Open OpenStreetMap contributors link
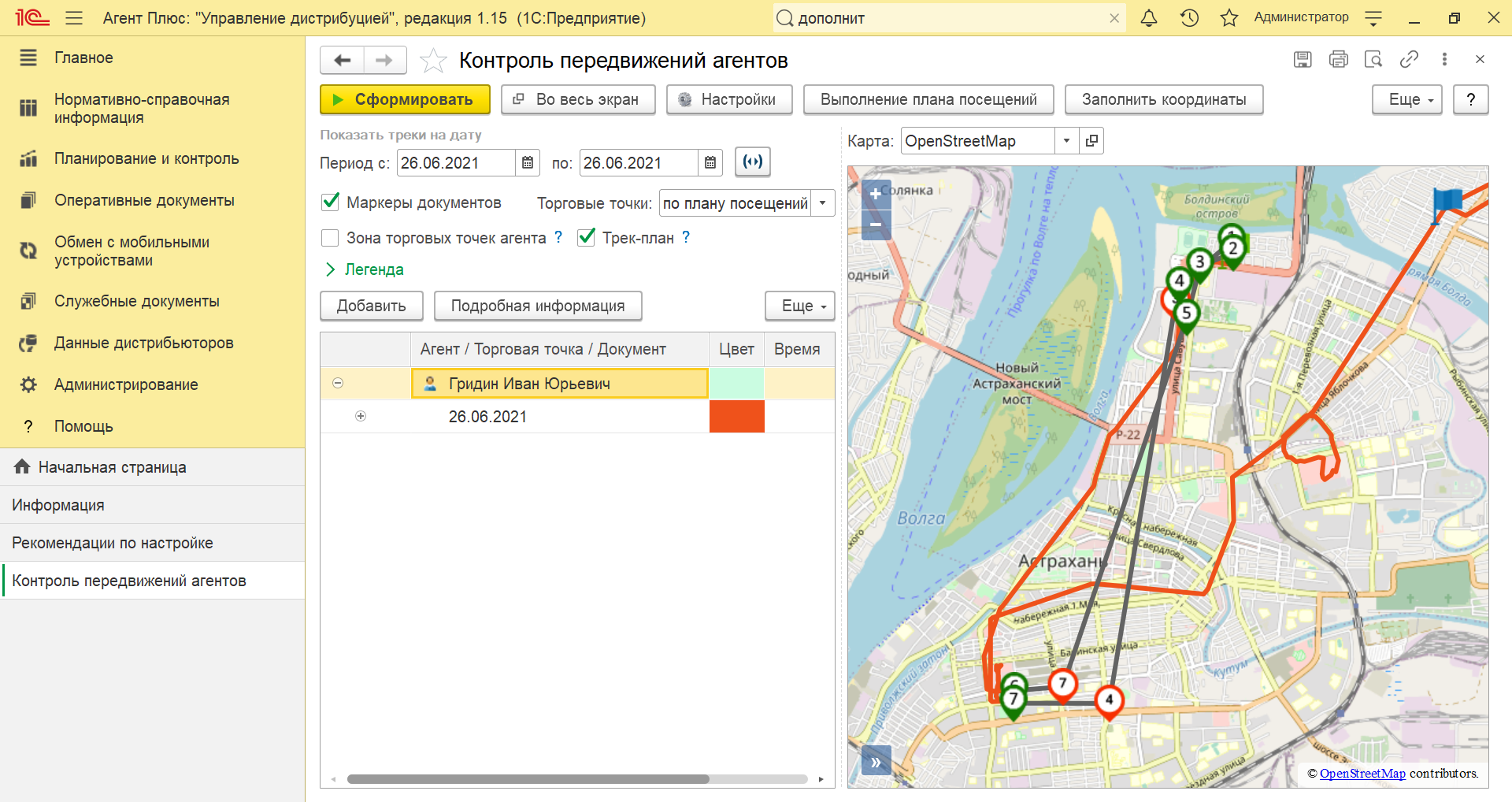 (1362, 774)
